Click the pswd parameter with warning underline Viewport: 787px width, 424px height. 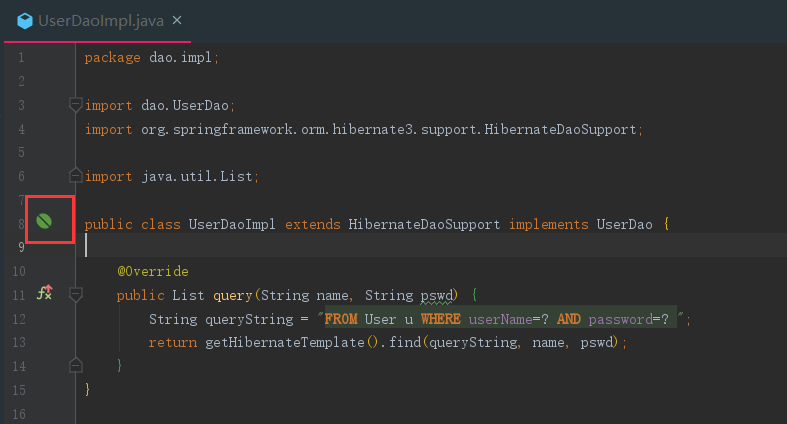point(437,296)
